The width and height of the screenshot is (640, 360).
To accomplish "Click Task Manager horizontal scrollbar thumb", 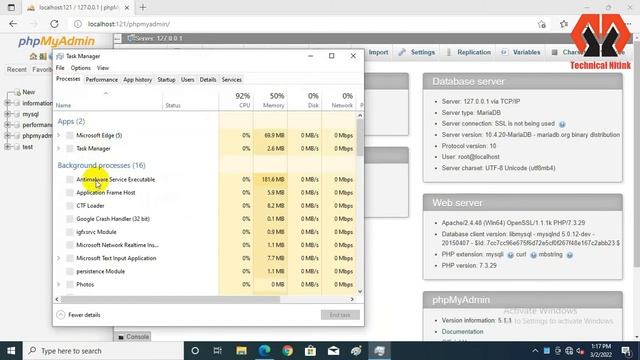I will 170,299.
